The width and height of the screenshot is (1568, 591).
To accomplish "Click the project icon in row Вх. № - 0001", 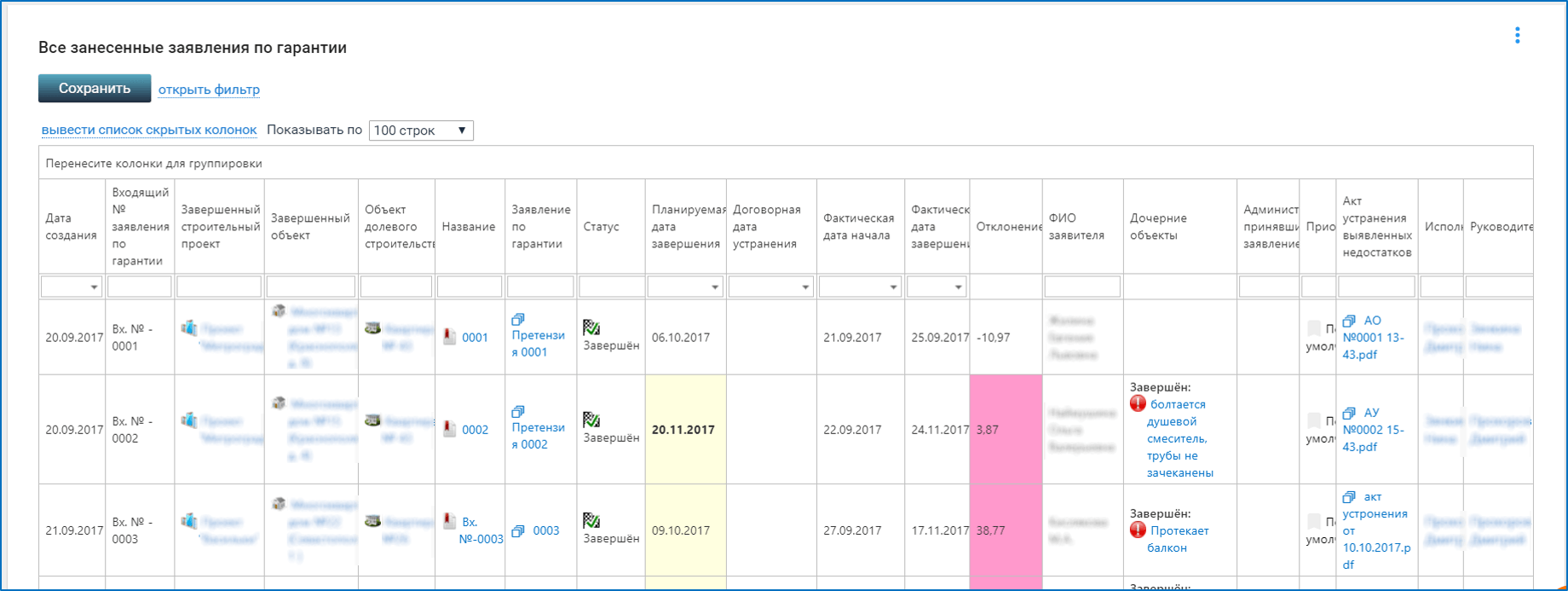I will pos(189,328).
